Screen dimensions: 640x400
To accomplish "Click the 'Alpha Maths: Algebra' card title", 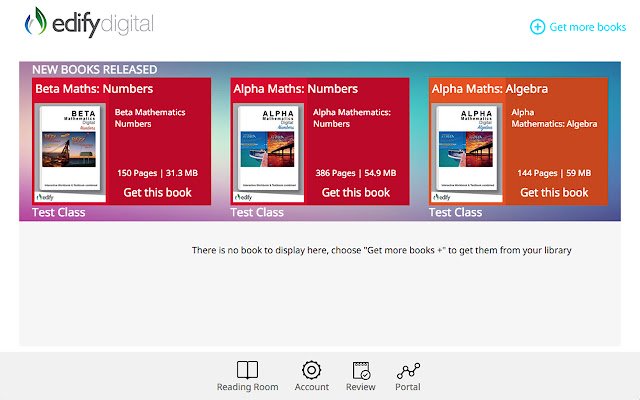I will pos(490,89).
